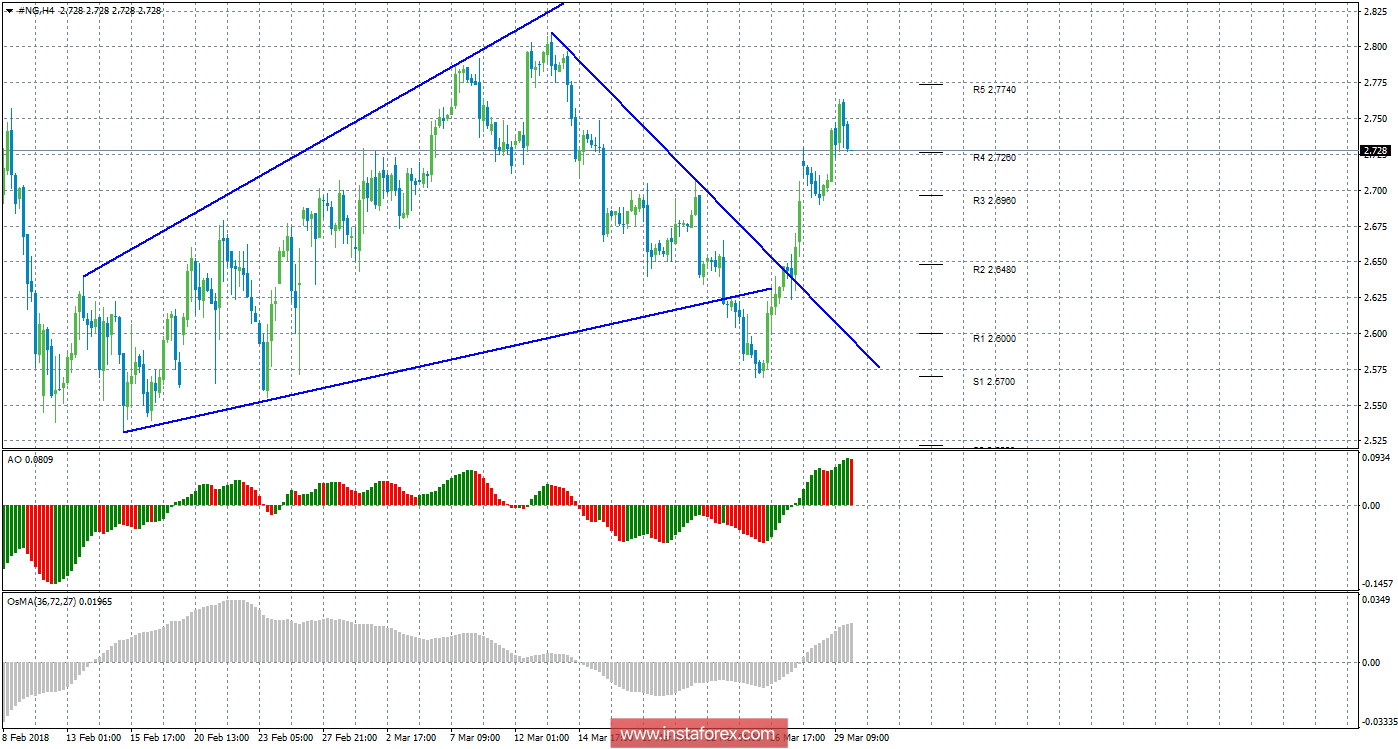Click the 2.600 price axis value
Image resolution: width=1398 pixels, height=749 pixels.
click(1374, 334)
